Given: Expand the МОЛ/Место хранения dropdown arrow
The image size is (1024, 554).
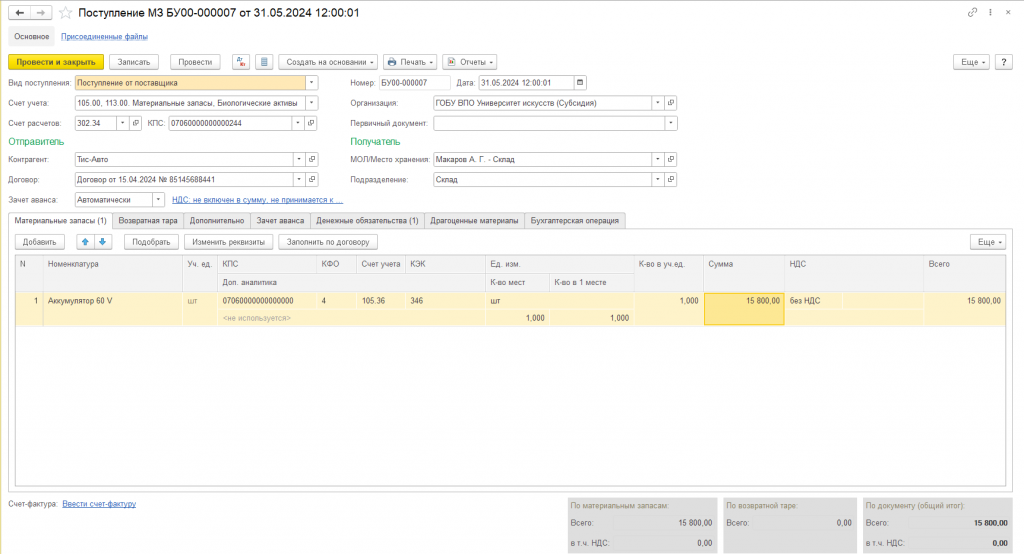Looking at the screenshot, I should point(658,159).
